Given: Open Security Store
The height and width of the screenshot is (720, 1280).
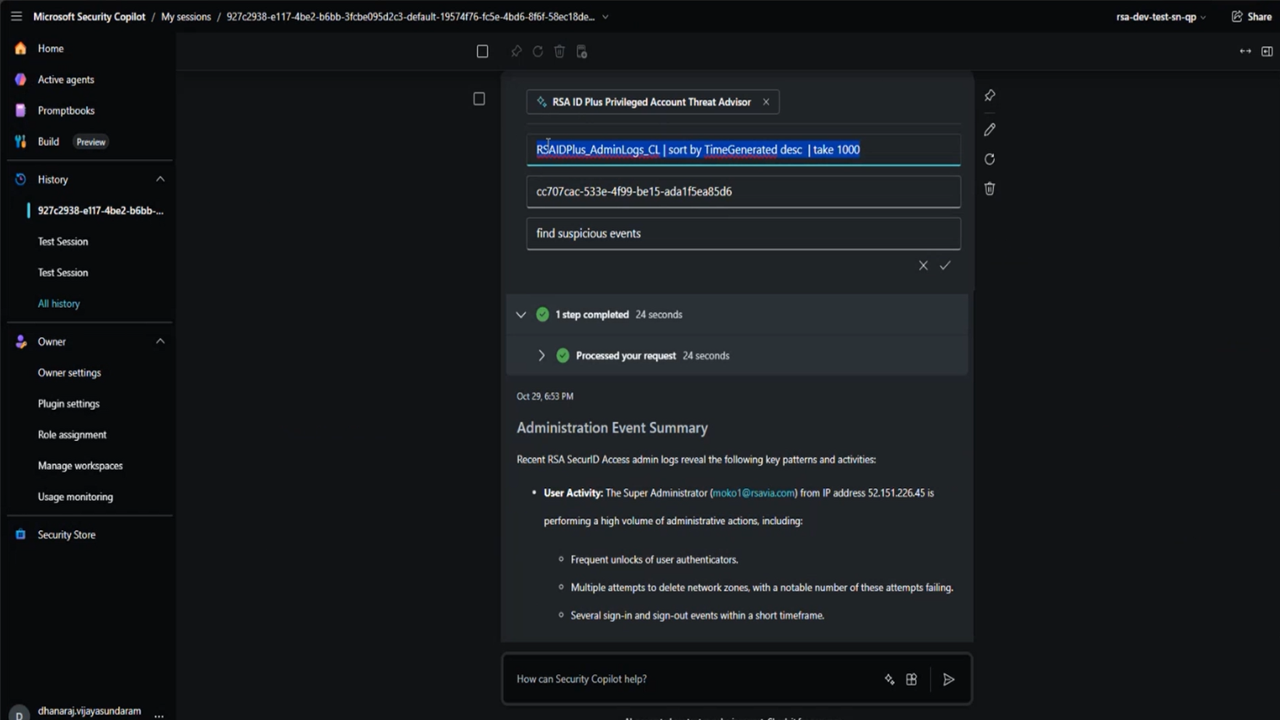Looking at the screenshot, I should (66, 534).
